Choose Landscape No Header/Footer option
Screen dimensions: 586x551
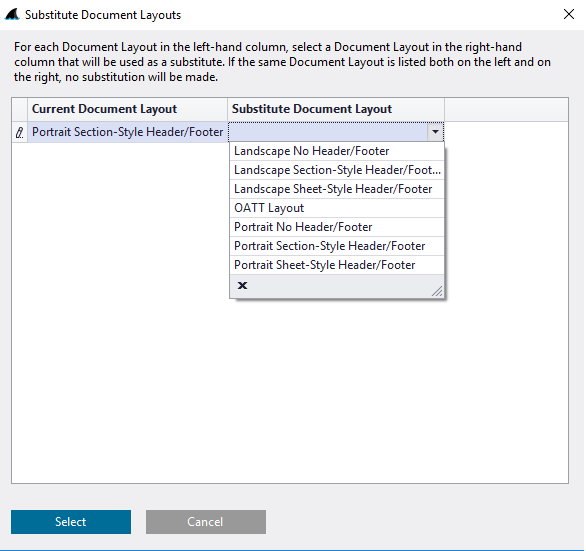(337, 151)
